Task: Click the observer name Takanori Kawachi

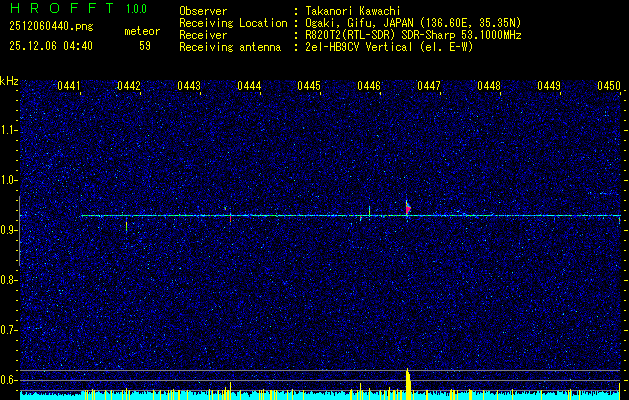Action: click(353, 11)
